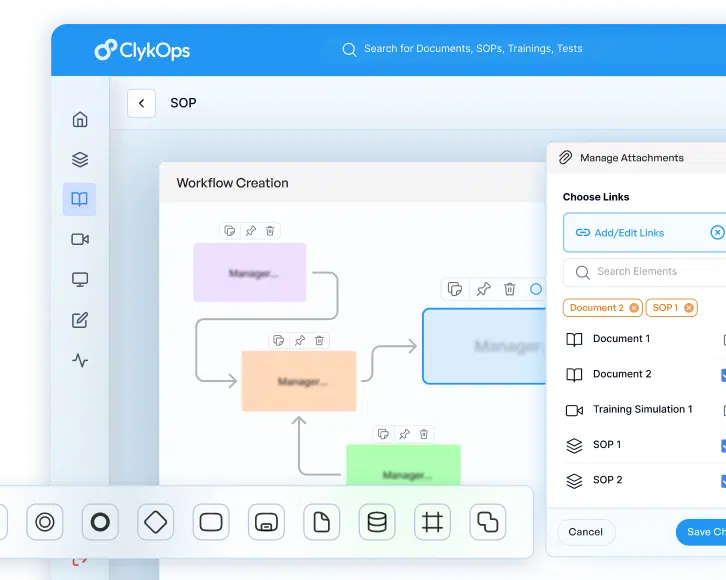Screen dimensions: 726x580
Task: Click the blue color circle on the selected node
Action: [x=536, y=289]
